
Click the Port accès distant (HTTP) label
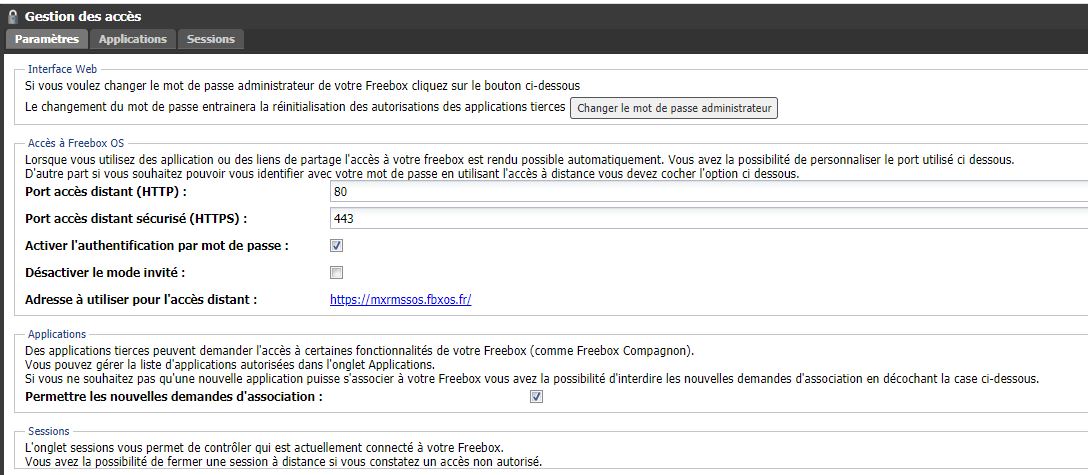(106, 191)
